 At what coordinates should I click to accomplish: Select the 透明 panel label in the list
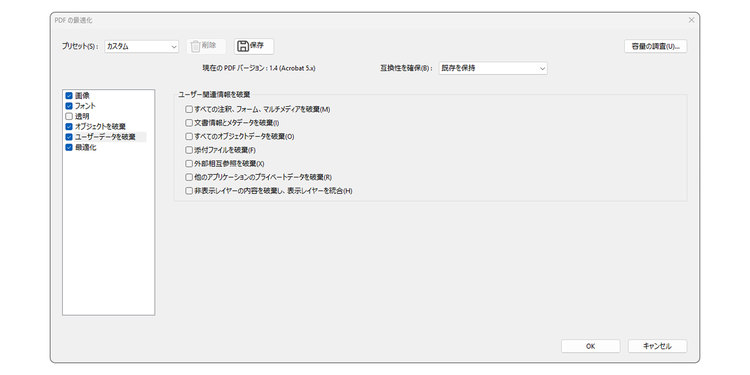[x=82, y=116]
